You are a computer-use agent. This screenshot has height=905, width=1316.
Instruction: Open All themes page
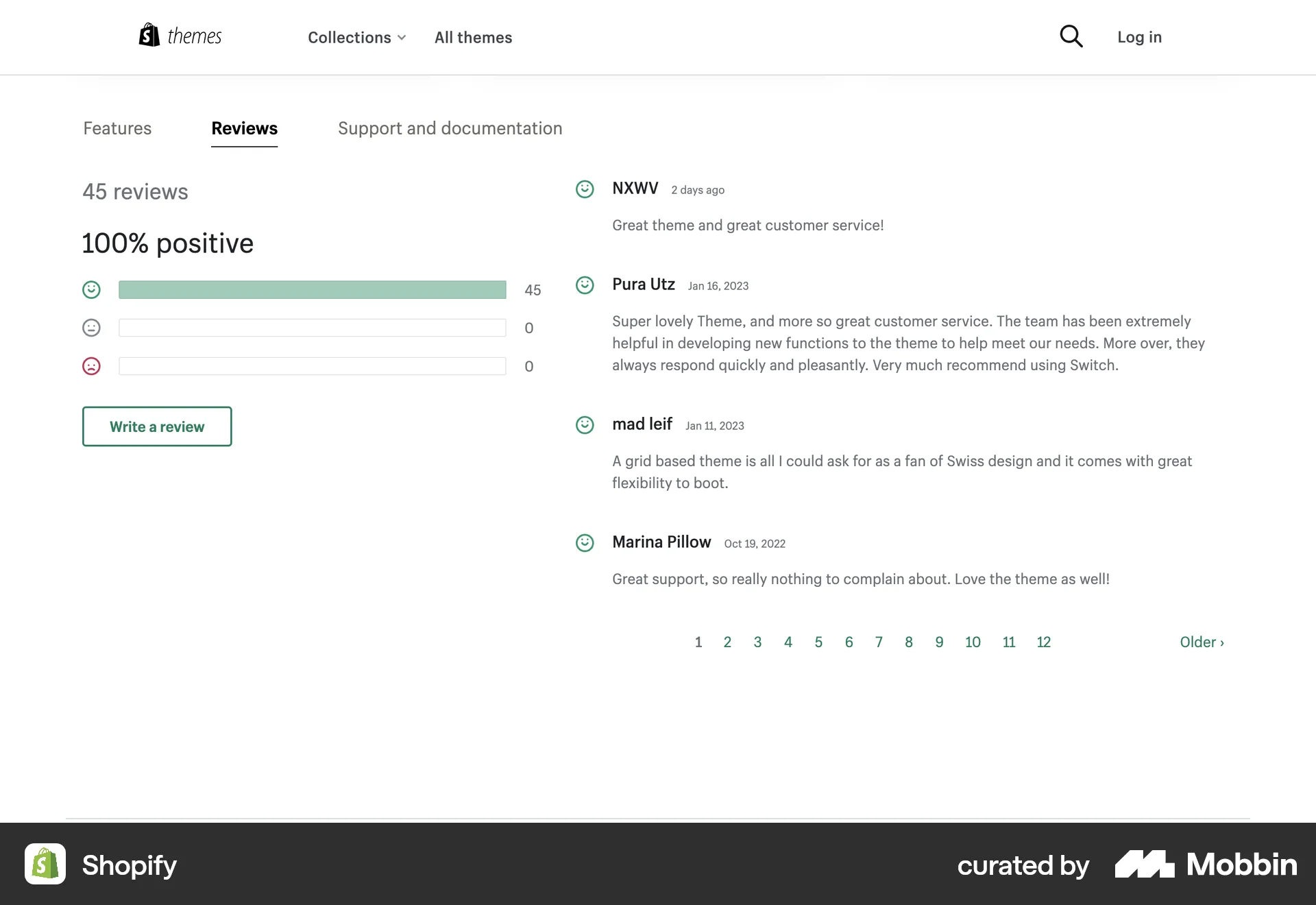473,38
